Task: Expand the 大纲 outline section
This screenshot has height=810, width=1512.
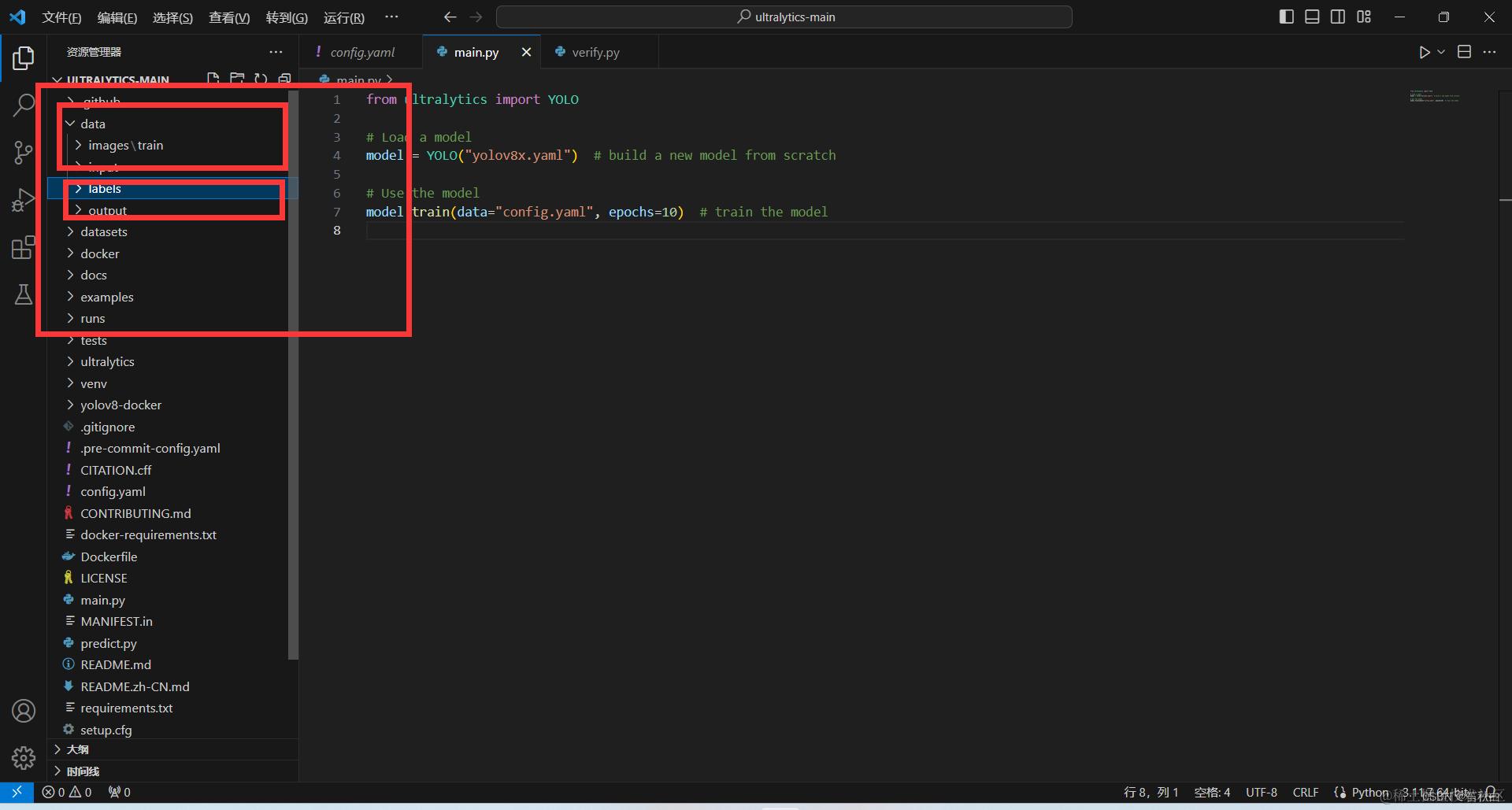Action: click(x=172, y=749)
